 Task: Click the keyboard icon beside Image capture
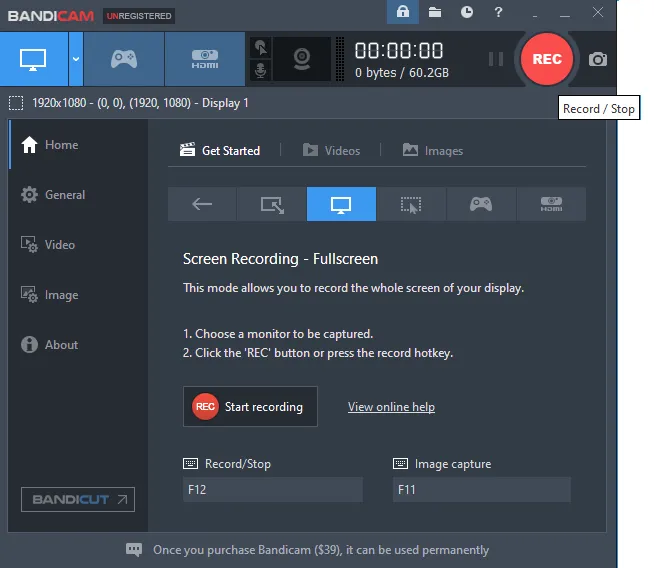point(400,463)
